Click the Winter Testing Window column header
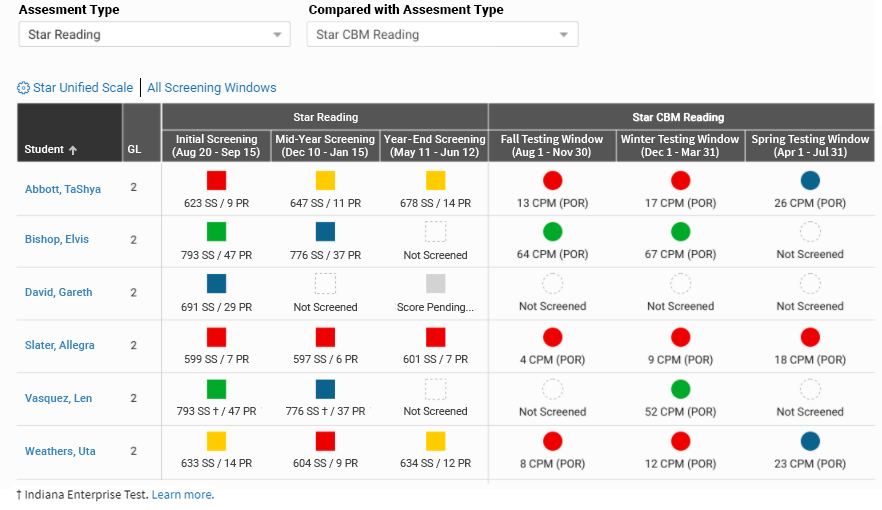882x510 pixels. coord(680,146)
